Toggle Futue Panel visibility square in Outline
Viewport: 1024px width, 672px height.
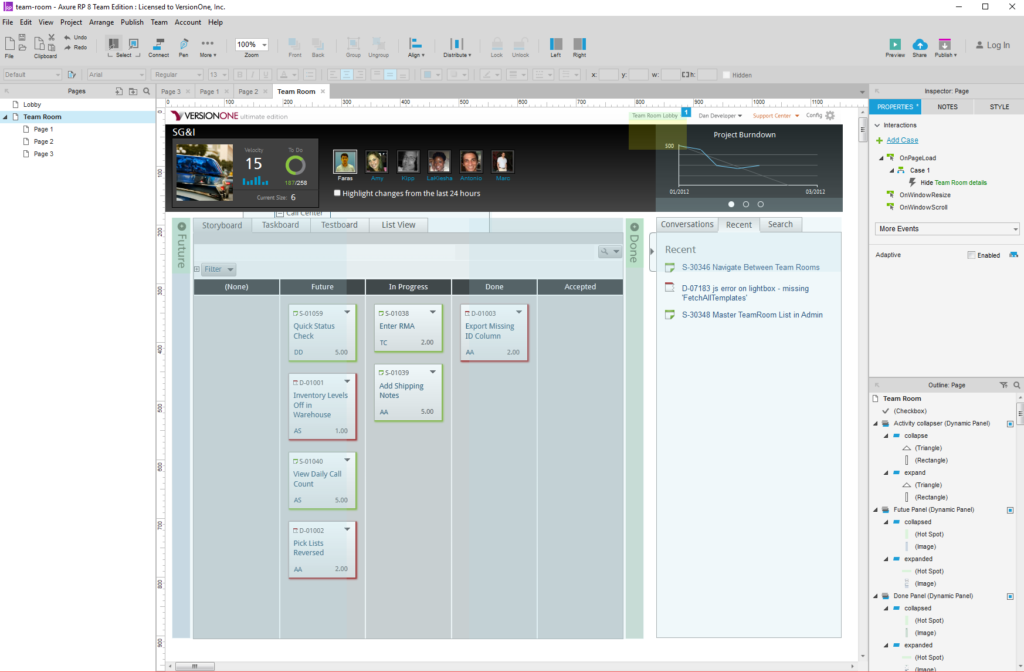click(1010, 510)
